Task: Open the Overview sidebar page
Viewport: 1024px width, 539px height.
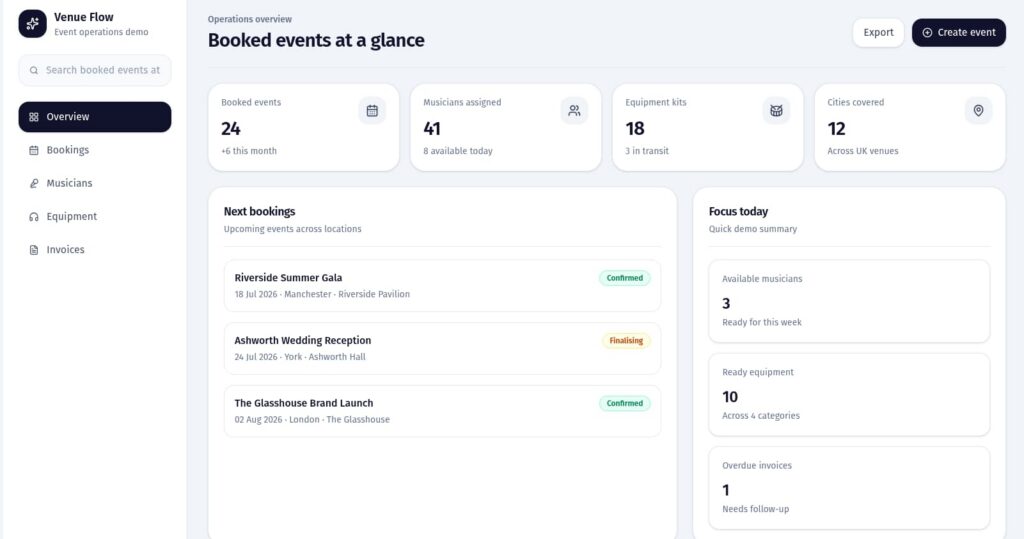Action: coord(95,117)
